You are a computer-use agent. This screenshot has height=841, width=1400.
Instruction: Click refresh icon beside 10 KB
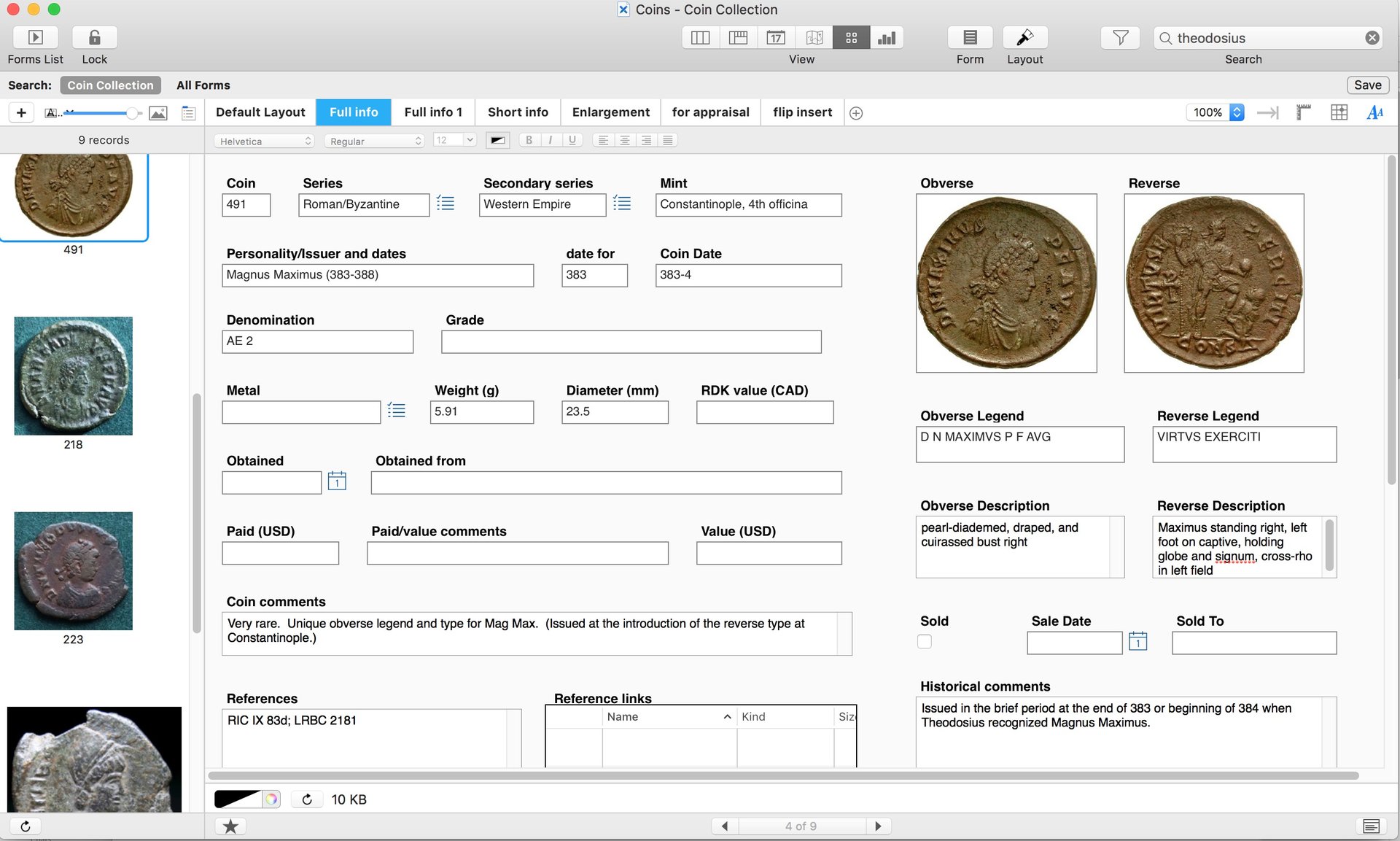click(307, 799)
